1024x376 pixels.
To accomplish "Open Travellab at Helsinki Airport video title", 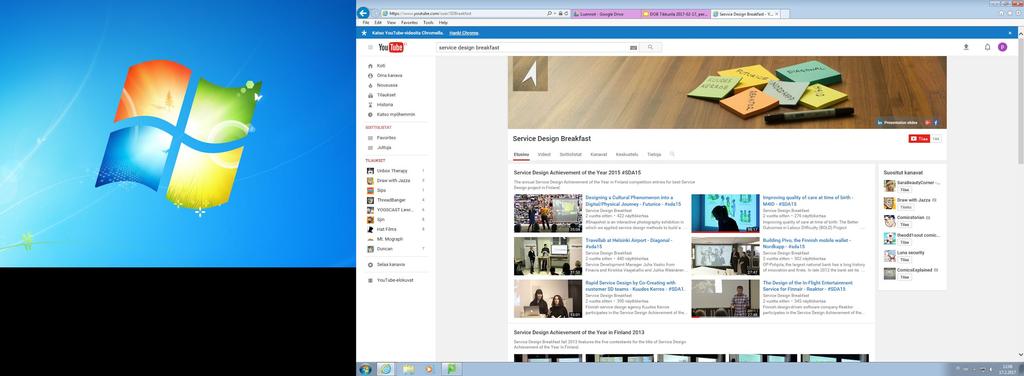I will (628, 243).
